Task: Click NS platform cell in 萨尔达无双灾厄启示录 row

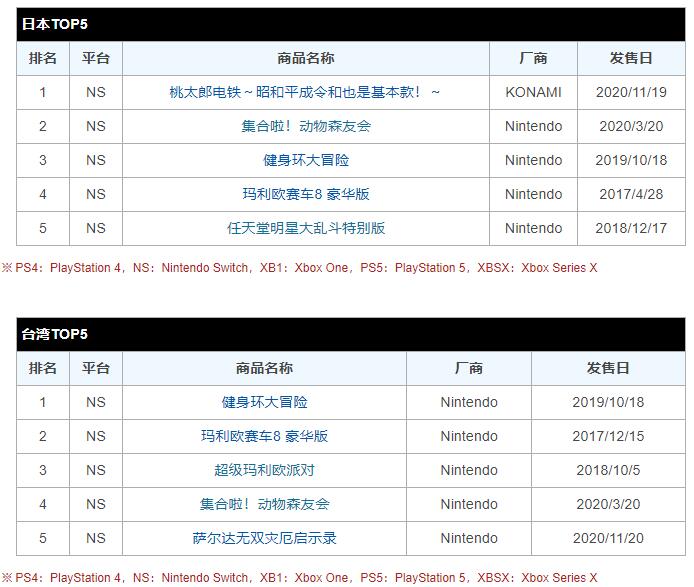Action: pyautogui.click(x=96, y=538)
